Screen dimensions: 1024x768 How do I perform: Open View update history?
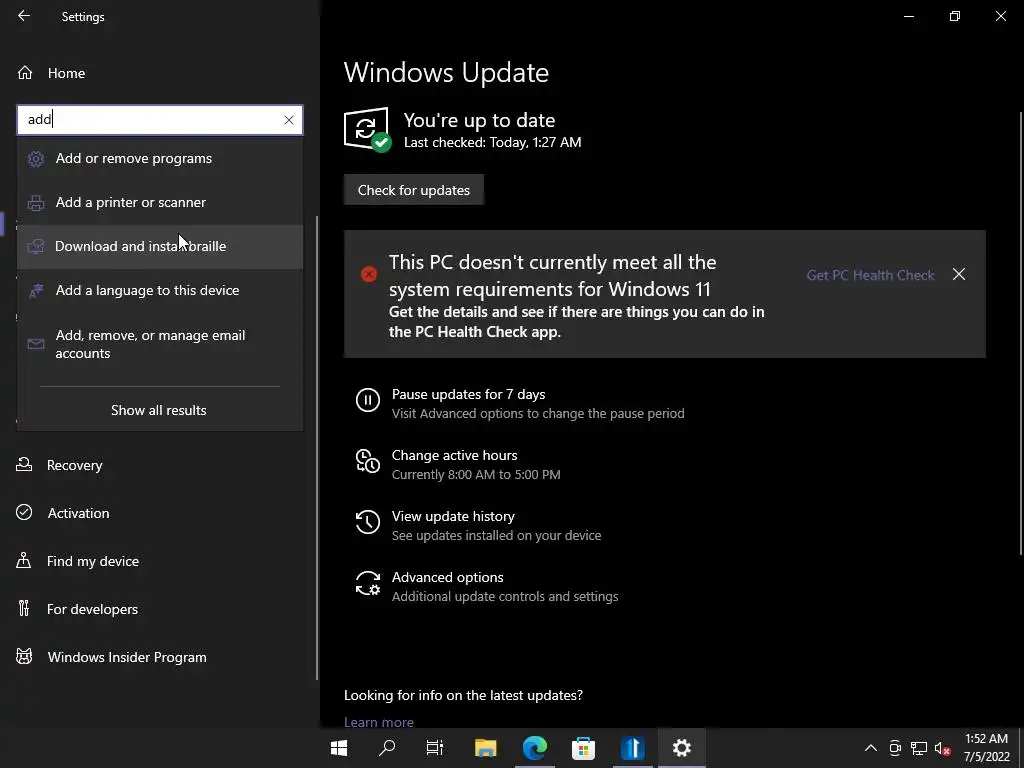(x=453, y=517)
